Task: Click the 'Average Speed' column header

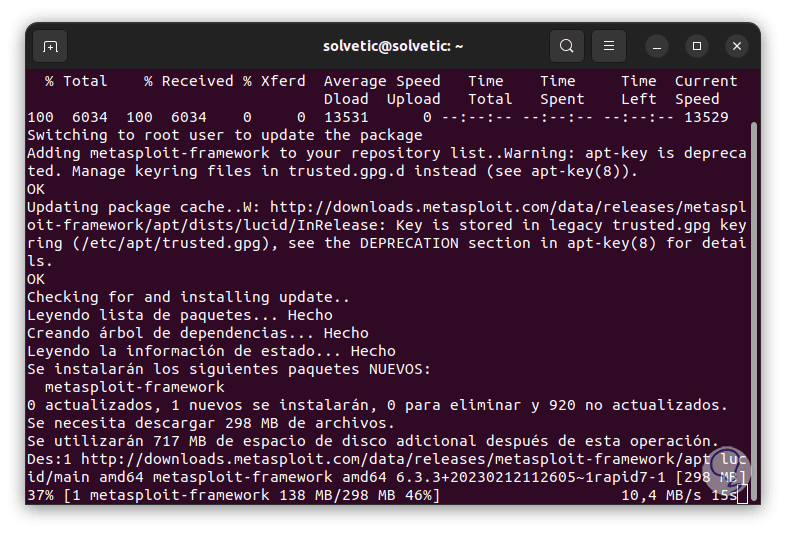Action: click(382, 81)
